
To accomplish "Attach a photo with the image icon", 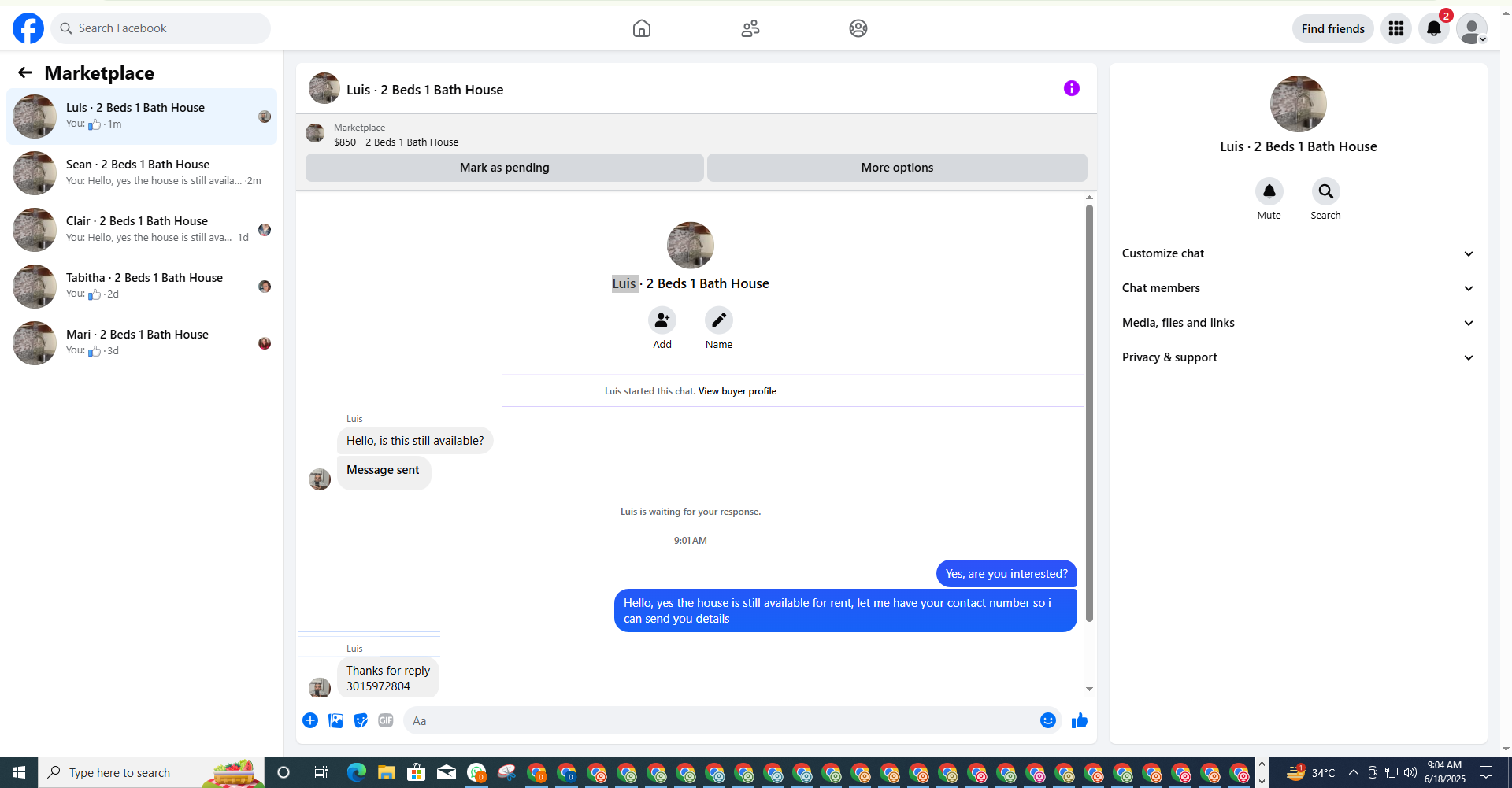I will (335, 720).
